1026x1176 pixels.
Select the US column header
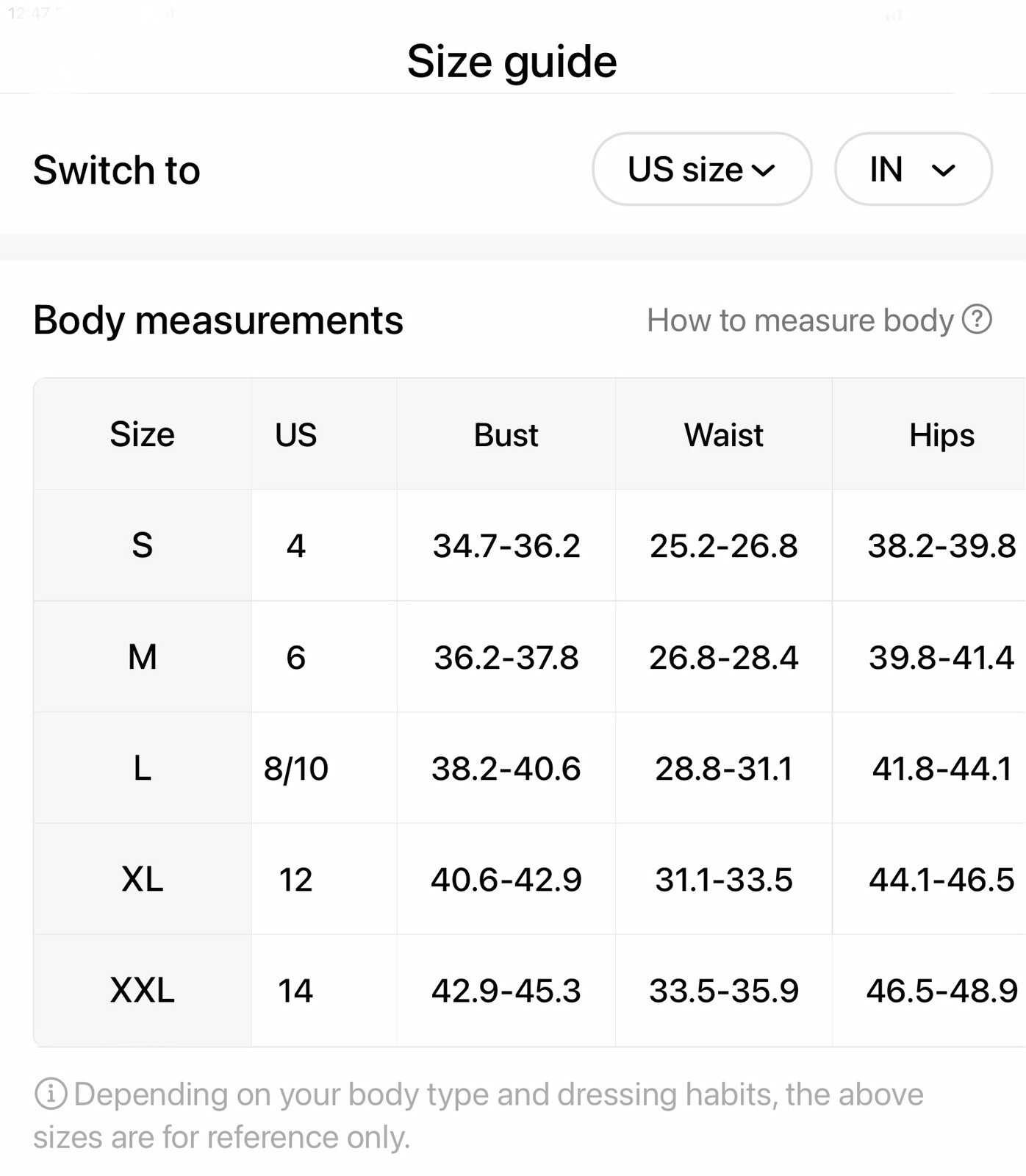tap(296, 435)
